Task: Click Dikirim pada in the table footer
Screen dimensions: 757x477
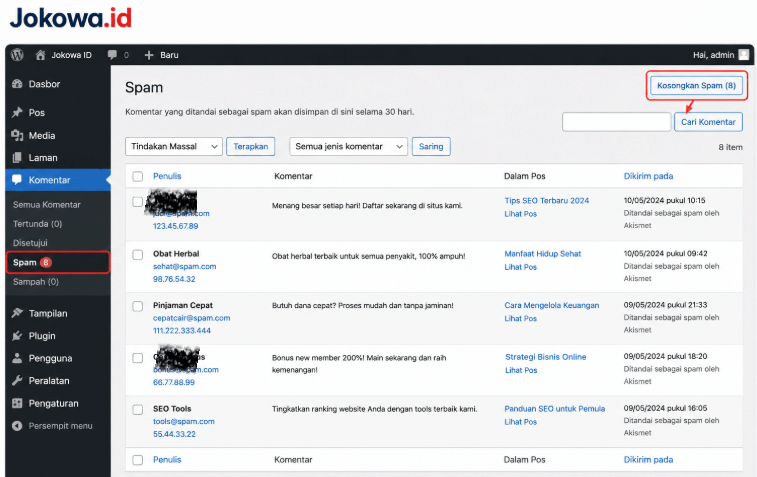Action: (648, 460)
